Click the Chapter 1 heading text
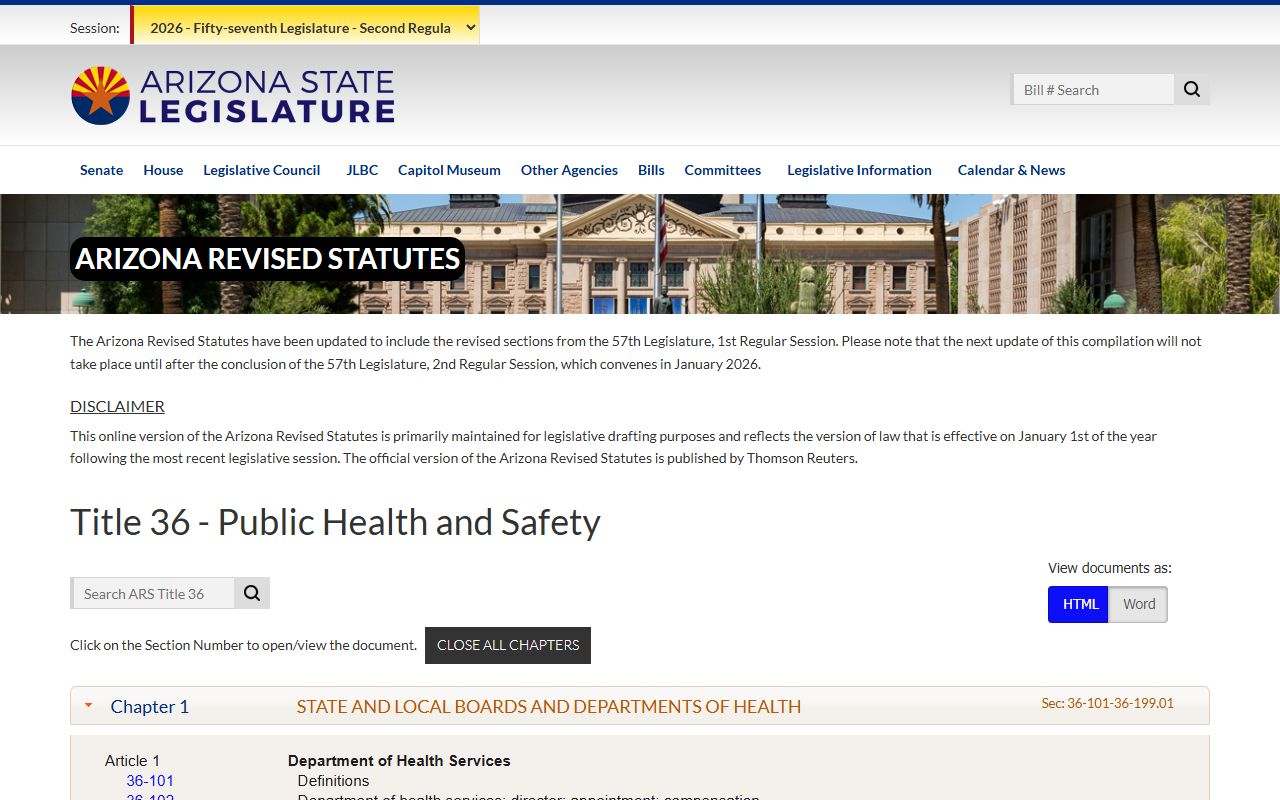This screenshot has width=1280, height=800. (x=150, y=706)
